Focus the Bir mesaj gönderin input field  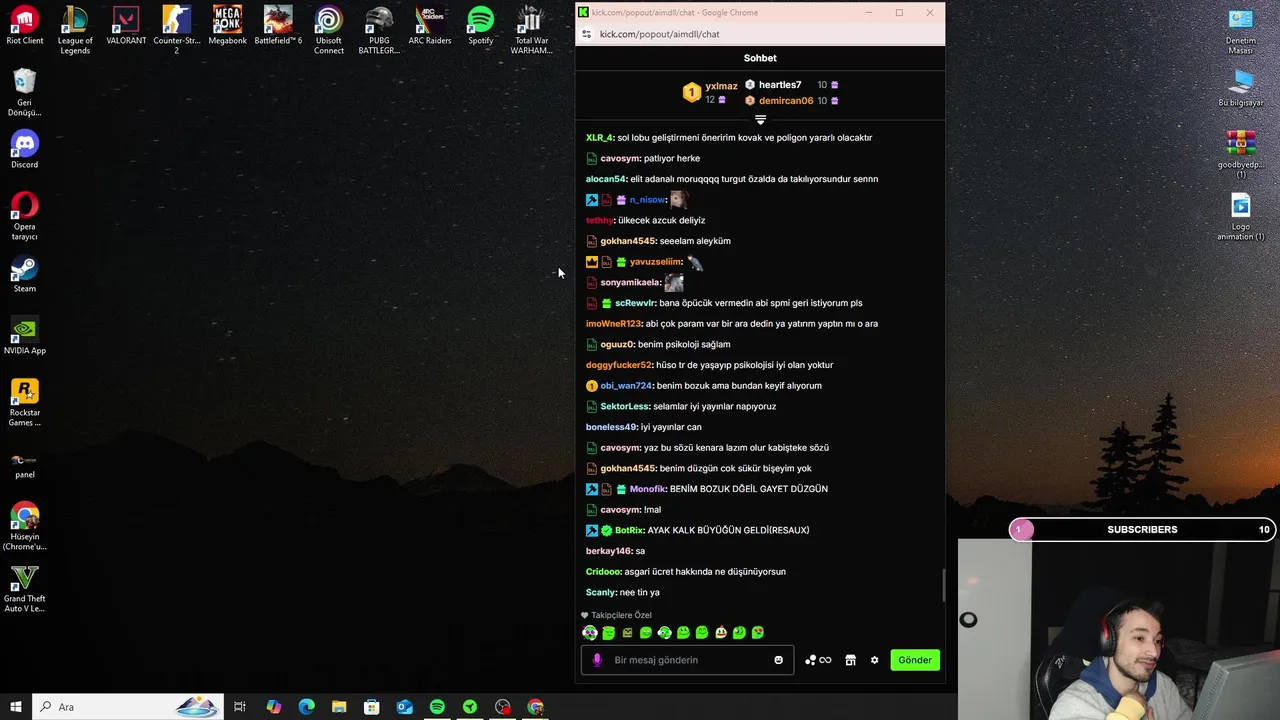[x=688, y=660]
